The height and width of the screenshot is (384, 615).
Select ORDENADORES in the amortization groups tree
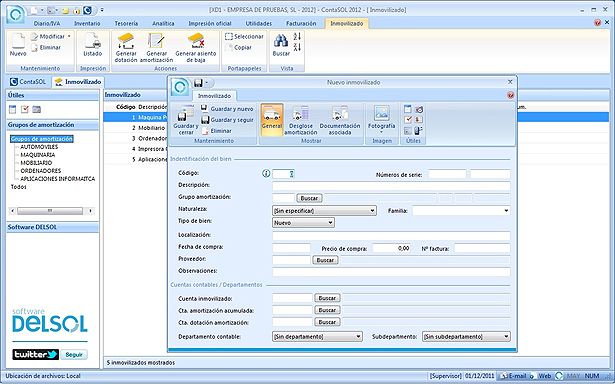click(41, 171)
